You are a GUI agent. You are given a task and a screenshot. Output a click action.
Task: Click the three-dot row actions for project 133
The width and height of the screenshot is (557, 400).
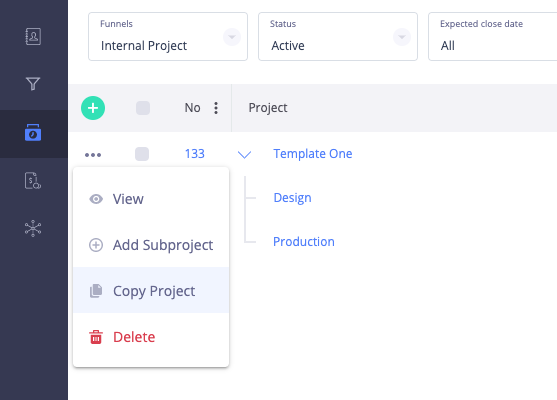[x=93, y=155]
